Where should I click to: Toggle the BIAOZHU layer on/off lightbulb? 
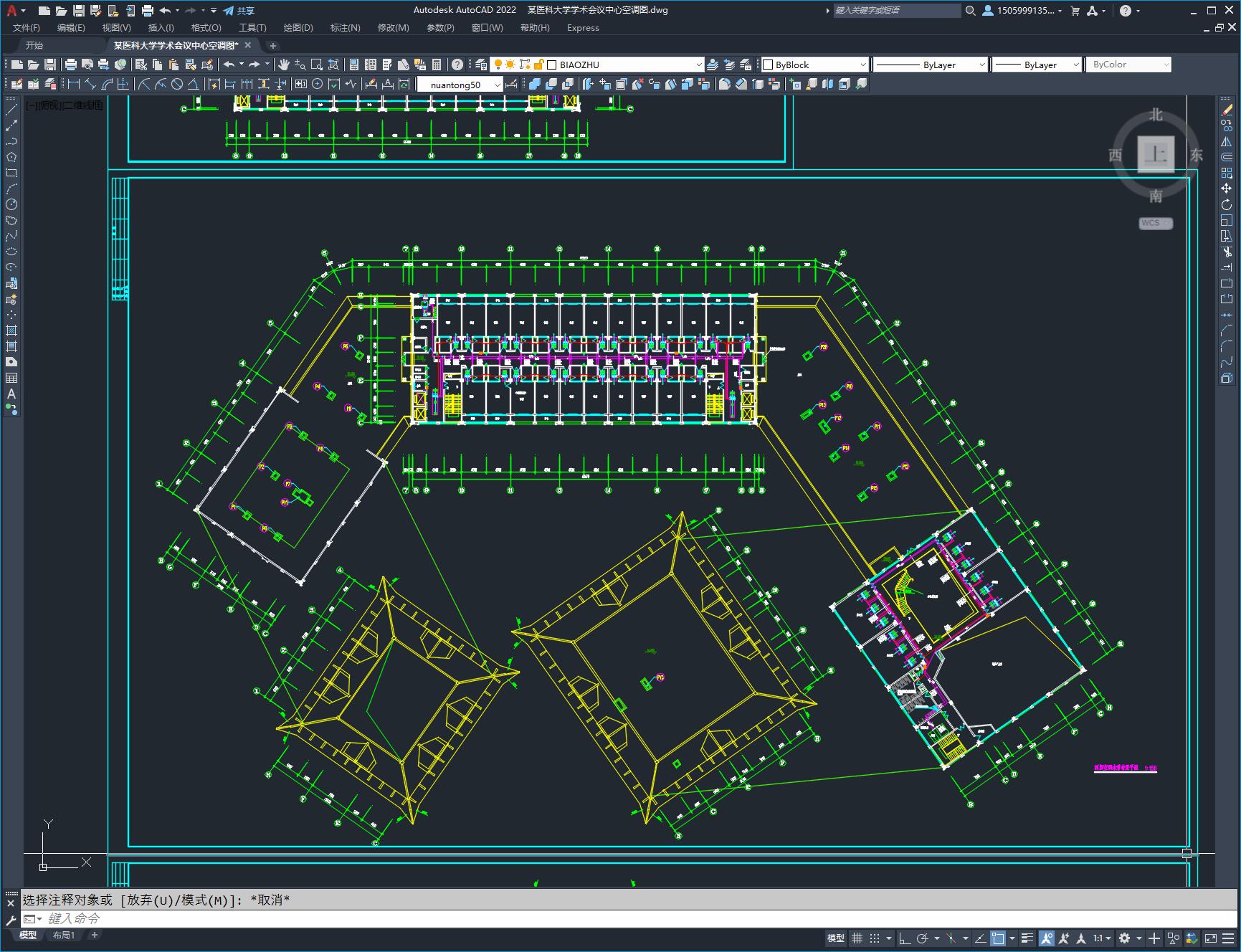click(498, 65)
